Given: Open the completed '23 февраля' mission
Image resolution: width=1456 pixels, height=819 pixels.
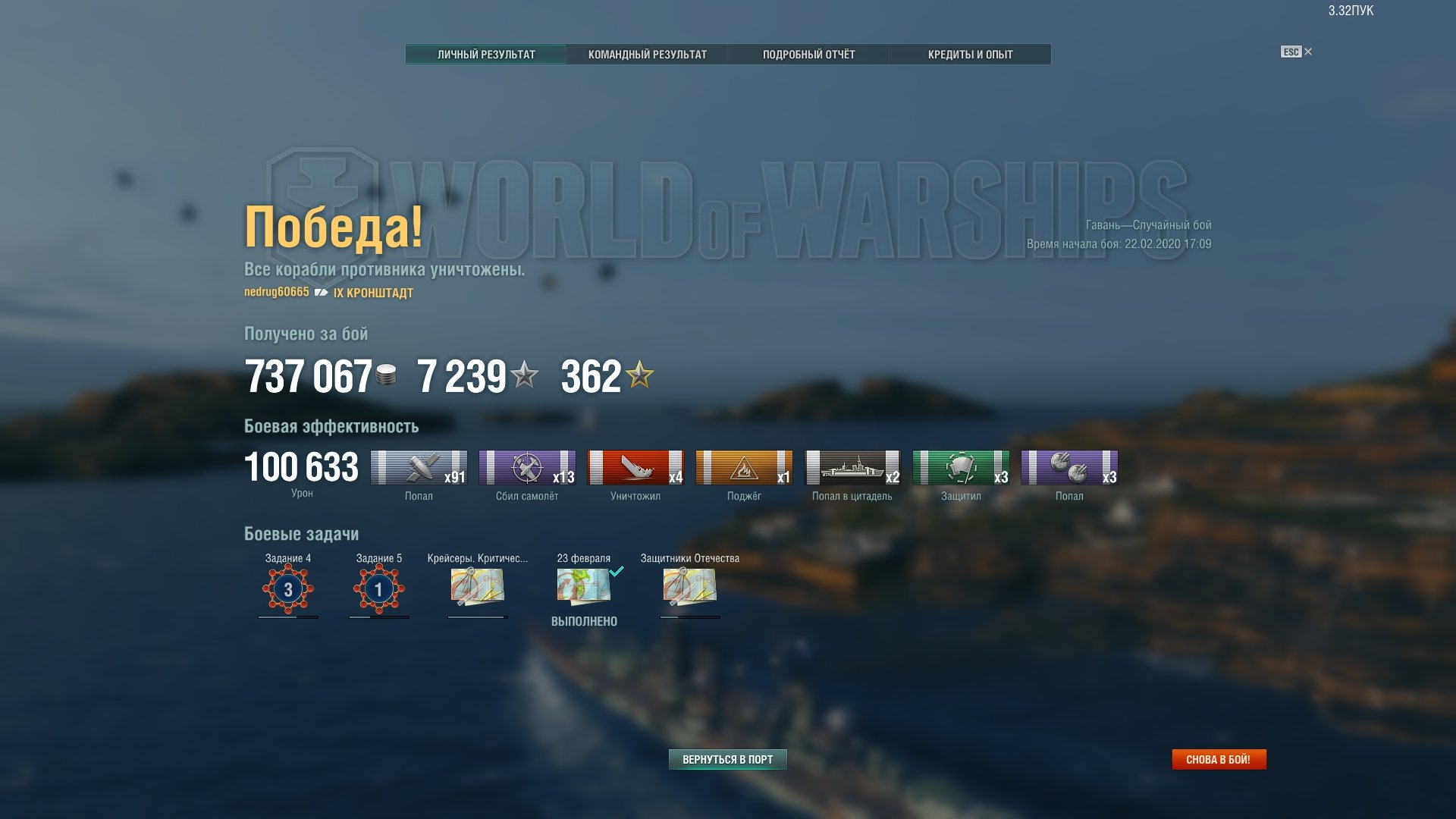Looking at the screenshot, I should pos(584,587).
